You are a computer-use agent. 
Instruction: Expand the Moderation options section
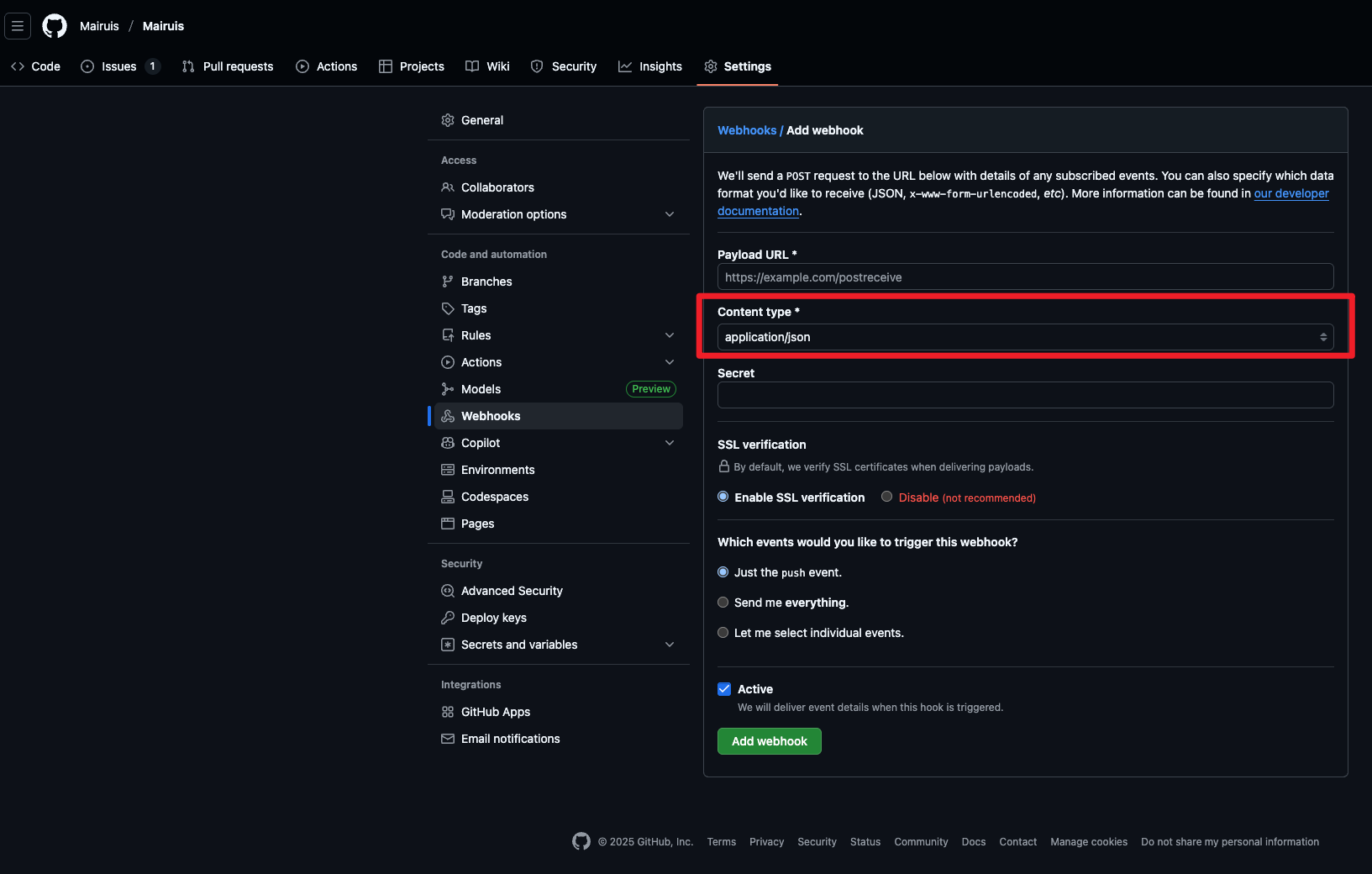pyautogui.click(x=670, y=214)
